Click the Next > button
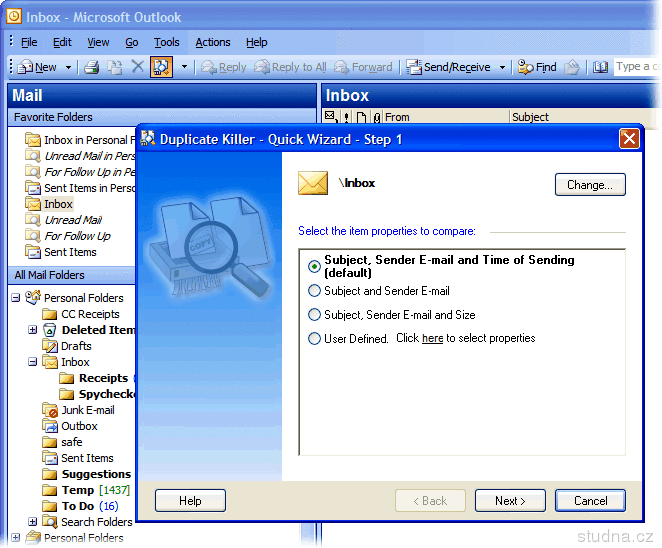 [510, 500]
